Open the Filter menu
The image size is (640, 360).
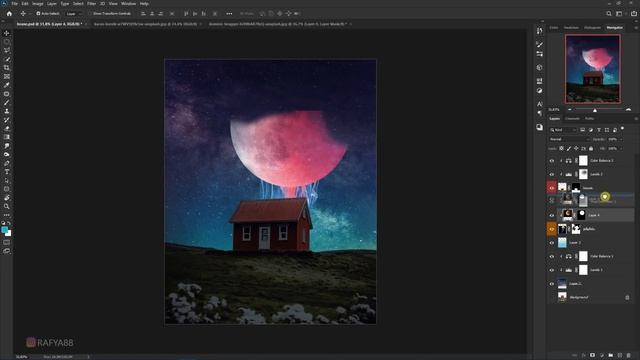91,4
